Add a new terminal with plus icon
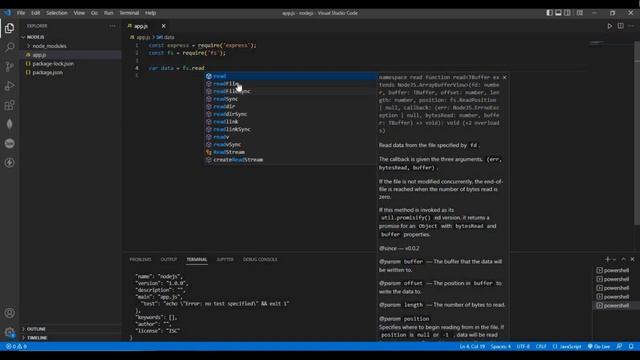Viewport: 640px width, 360px height. click(x=607, y=259)
